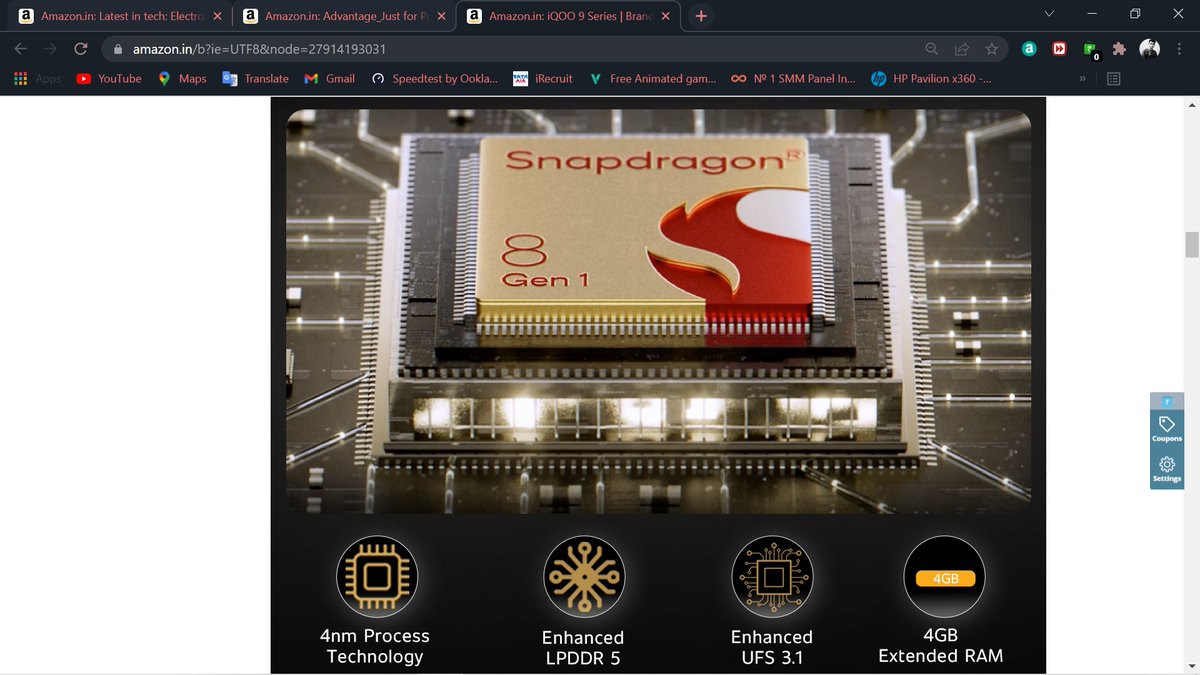Click the zoom magnifier in the address bar
This screenshot has width=1200, height=675.
click(931, 48)
